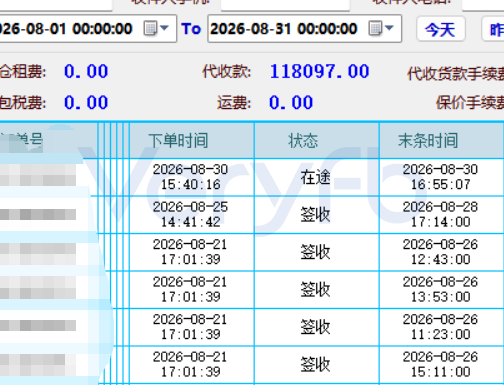Click last update time 2026-08-26 13:53:00
This screenshot has height=385, width=504.
coord(440,289)
